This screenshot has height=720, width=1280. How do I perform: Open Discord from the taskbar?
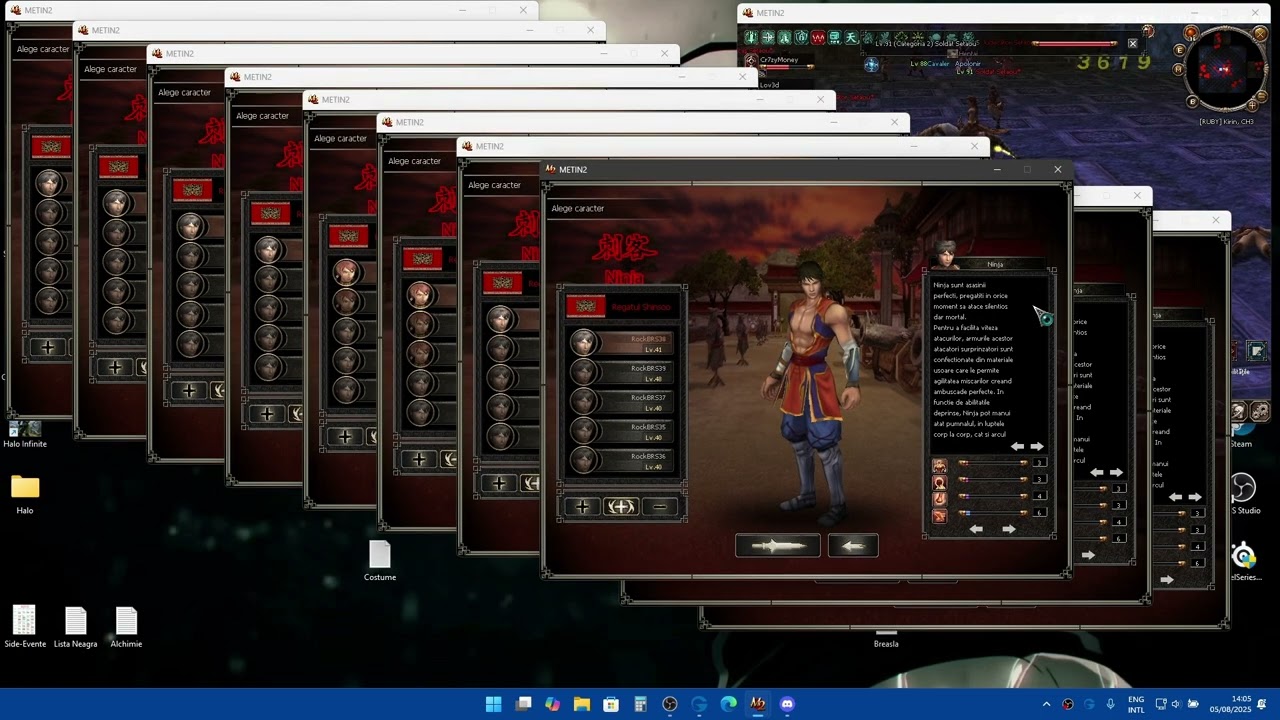(x=787, y=704)
